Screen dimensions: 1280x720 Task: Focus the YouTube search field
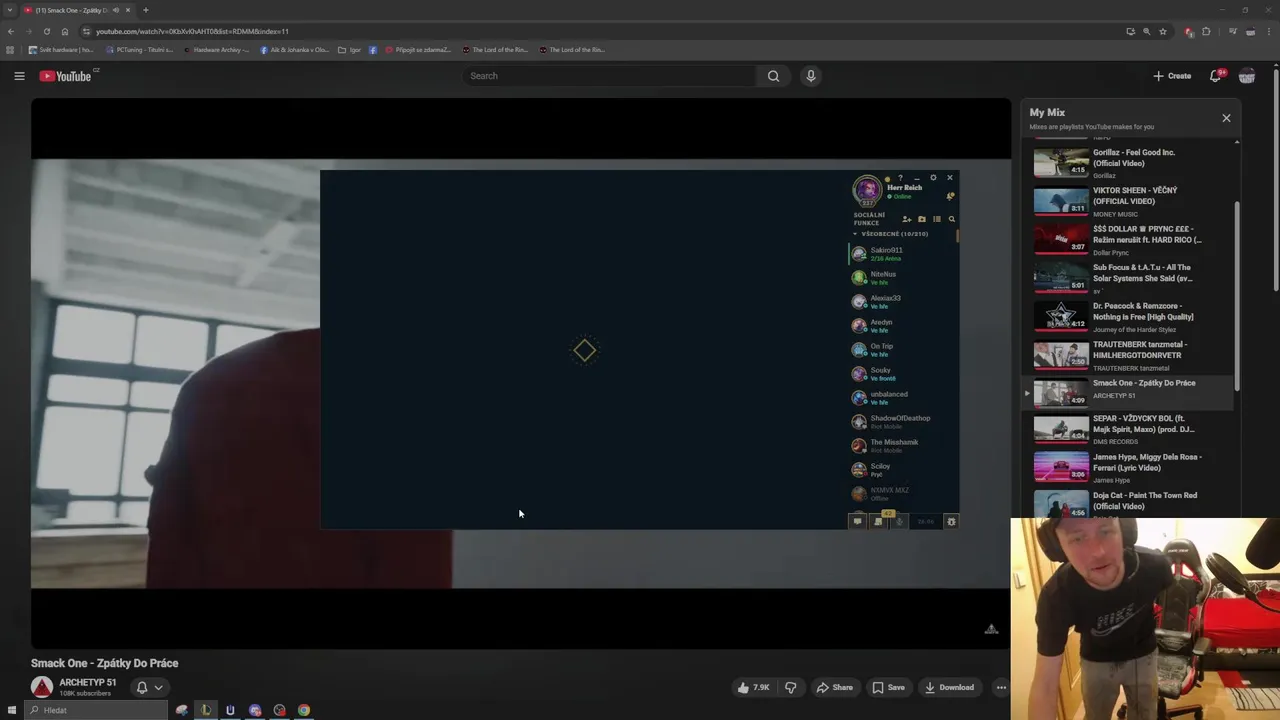pyautogui.click(x=610, y=76)
